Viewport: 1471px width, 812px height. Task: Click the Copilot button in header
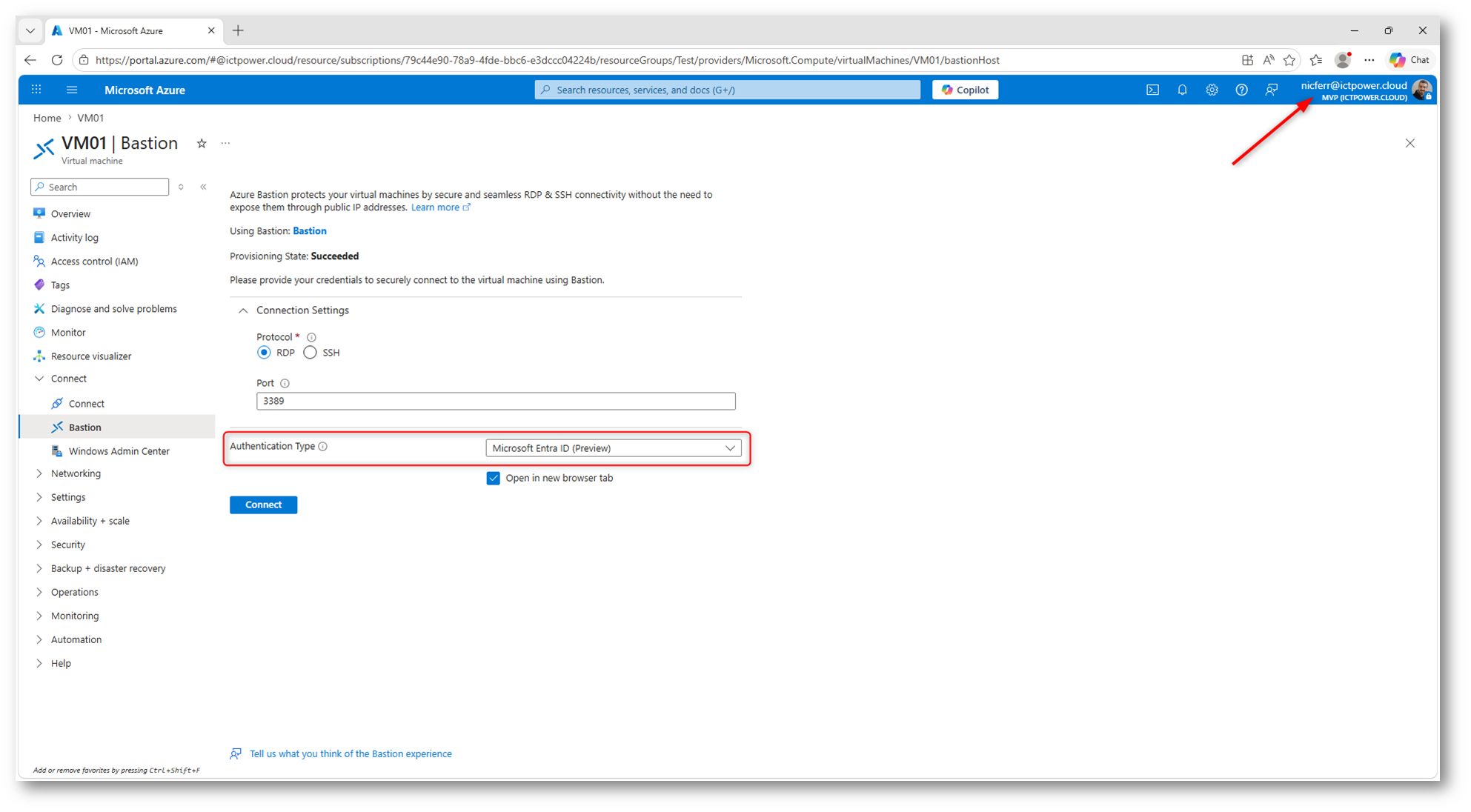click(x=965, y=90)
